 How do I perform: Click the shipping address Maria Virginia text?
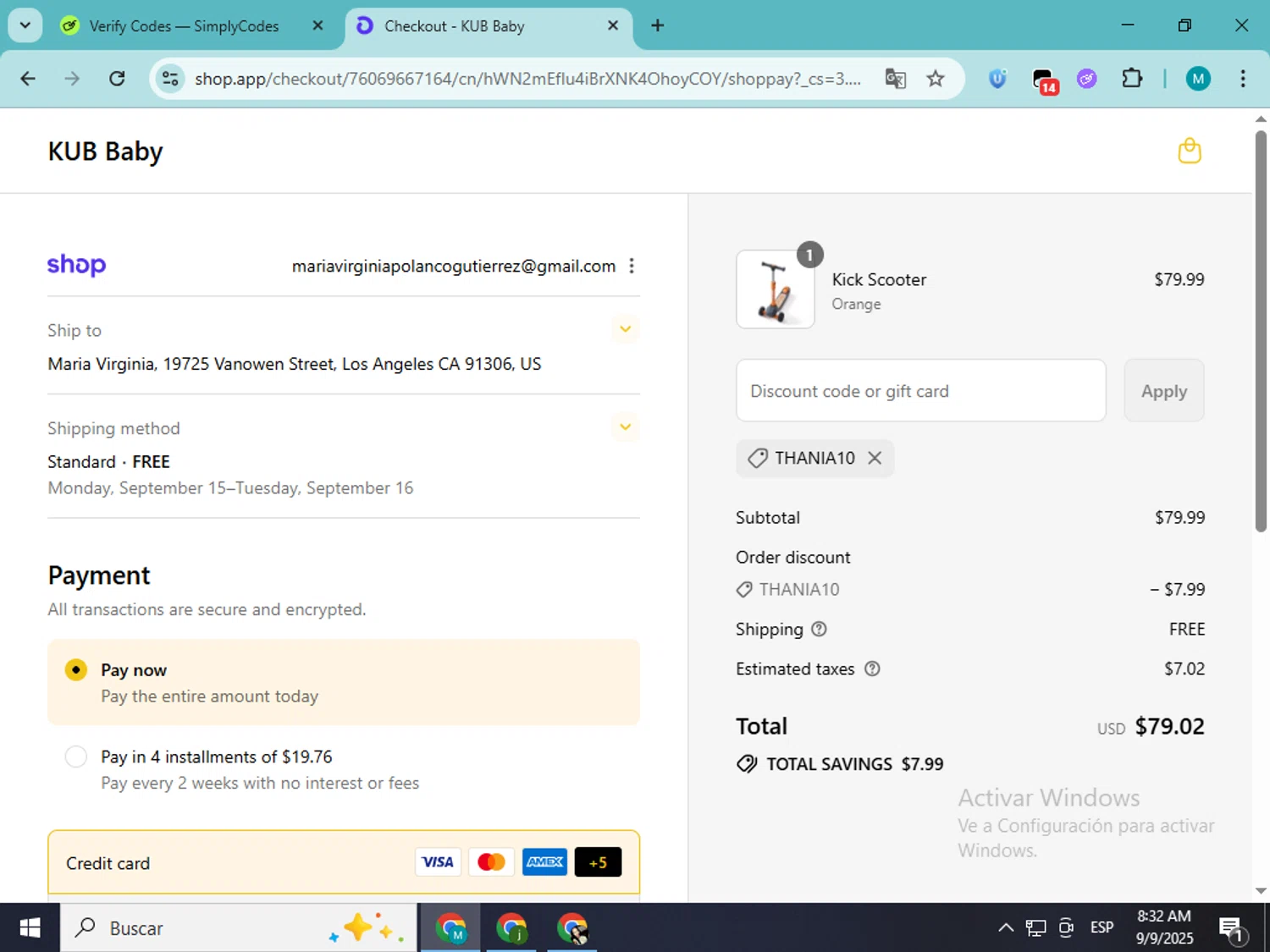(x=294, y=364)
